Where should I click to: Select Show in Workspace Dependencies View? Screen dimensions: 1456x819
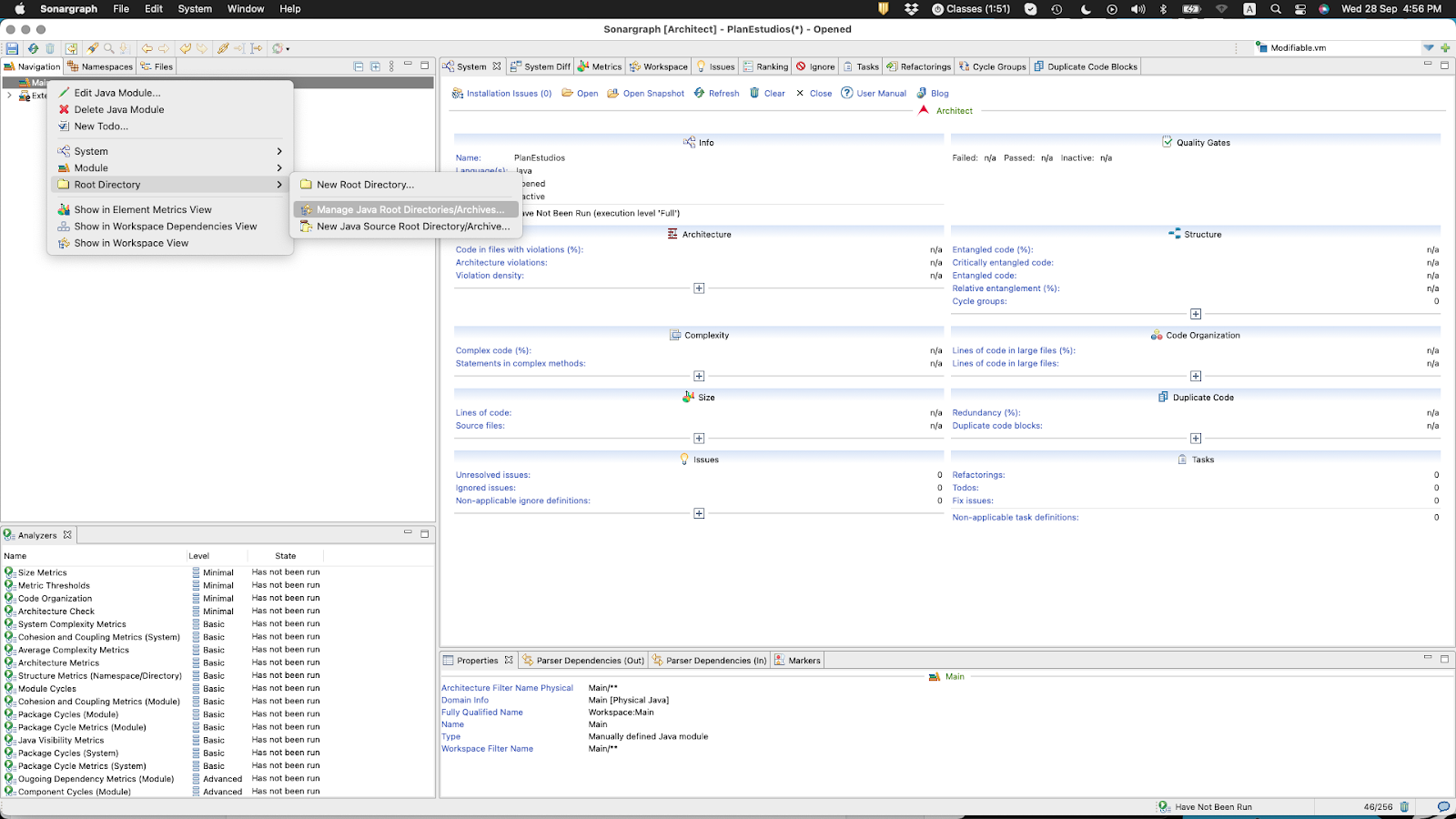pyautogui.click(x=170, y=227)
